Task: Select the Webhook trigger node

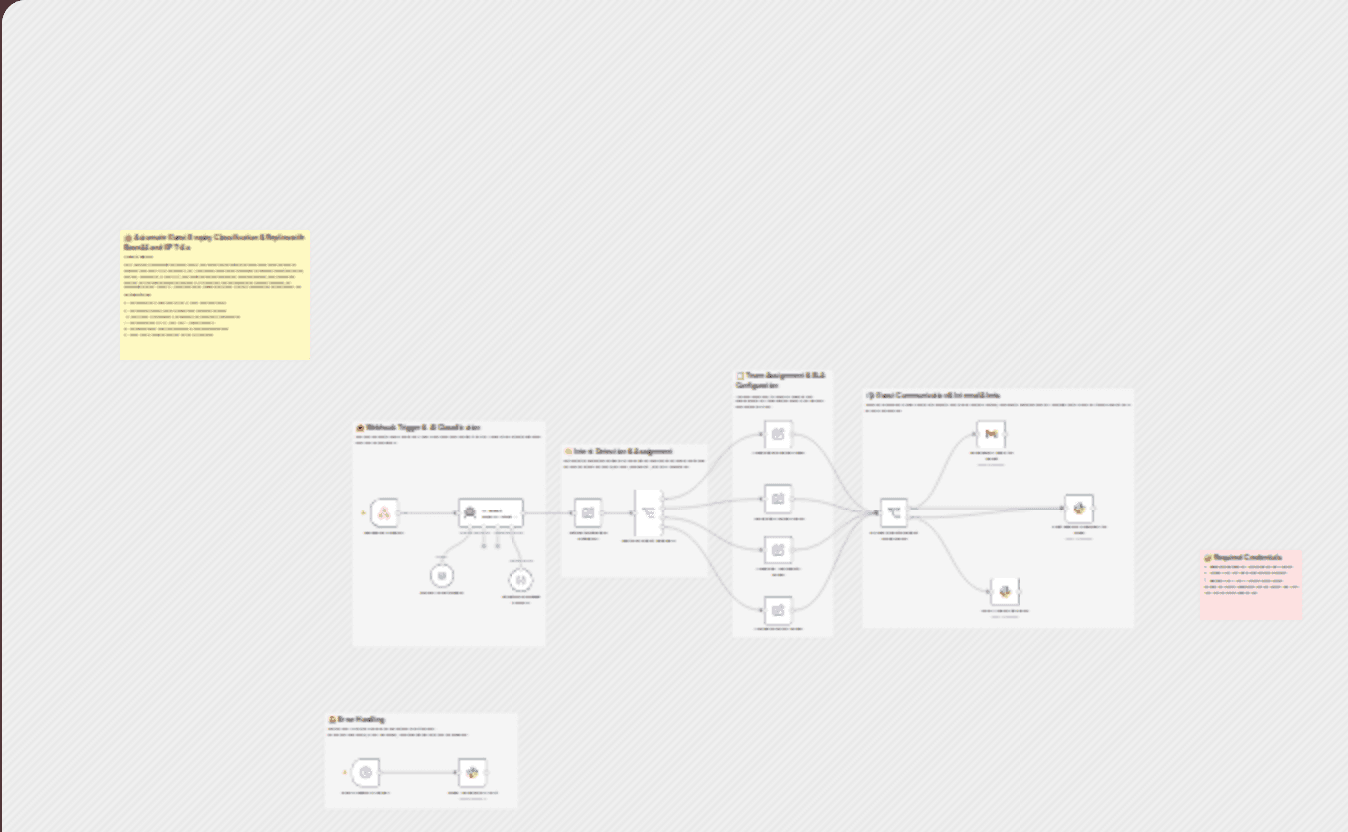Action: pos(385,513)
